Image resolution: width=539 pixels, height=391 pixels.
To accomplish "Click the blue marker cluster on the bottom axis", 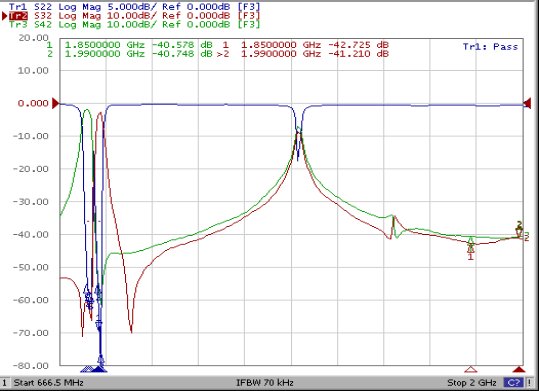I will click(x=94, y=369).
